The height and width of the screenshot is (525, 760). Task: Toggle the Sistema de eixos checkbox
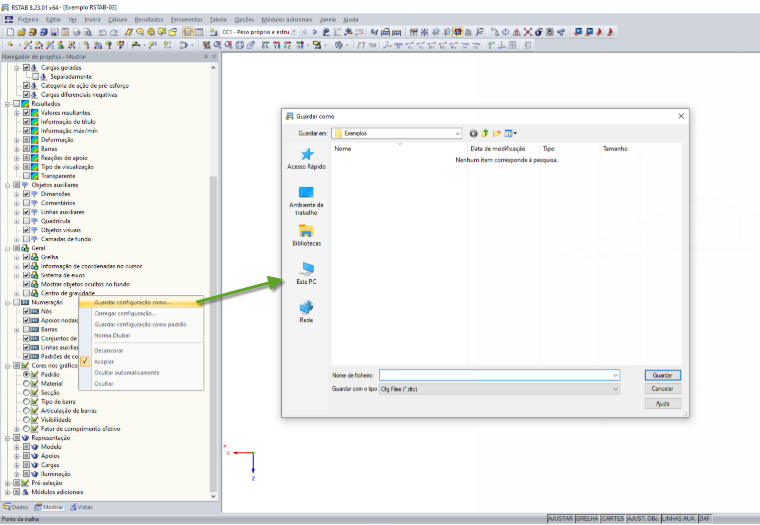pos(27,275)
